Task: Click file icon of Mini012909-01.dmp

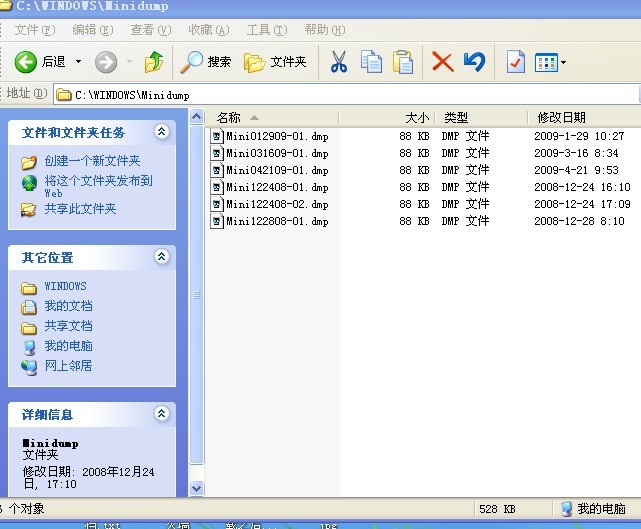Action: point(217,136)
